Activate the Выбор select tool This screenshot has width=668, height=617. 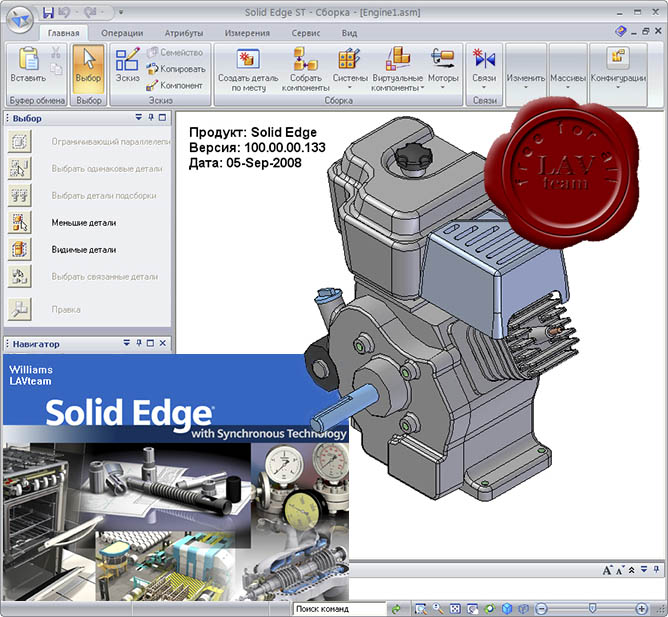pos(89,68)
